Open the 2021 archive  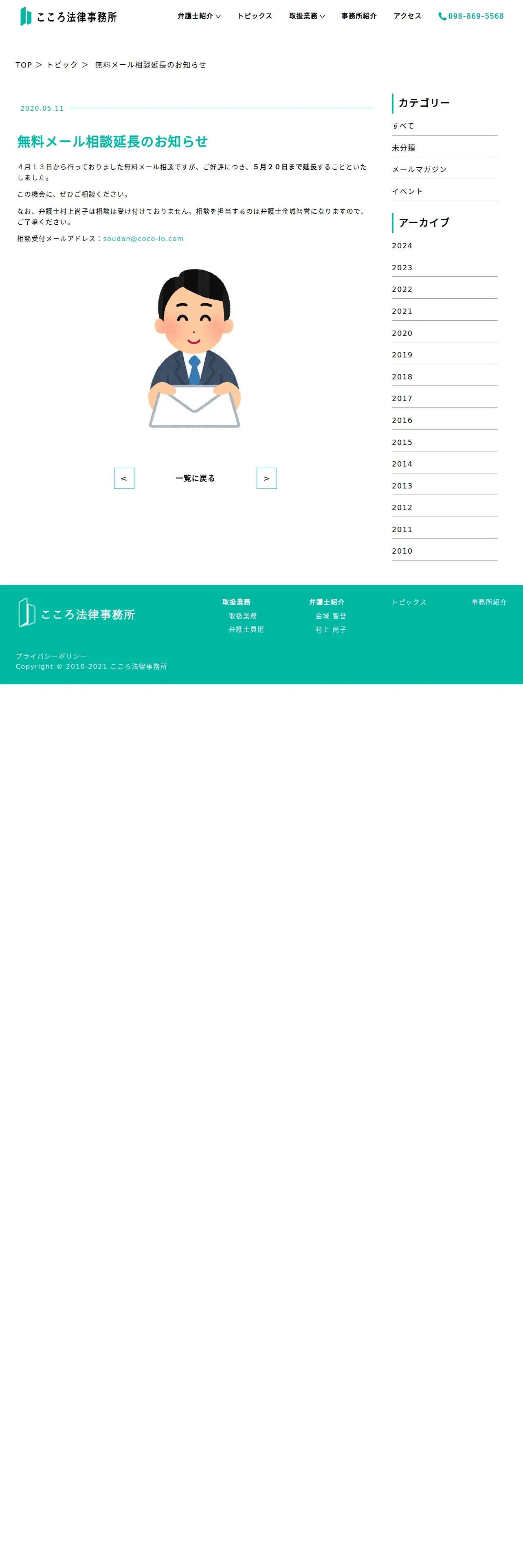(x=444, y=311)
